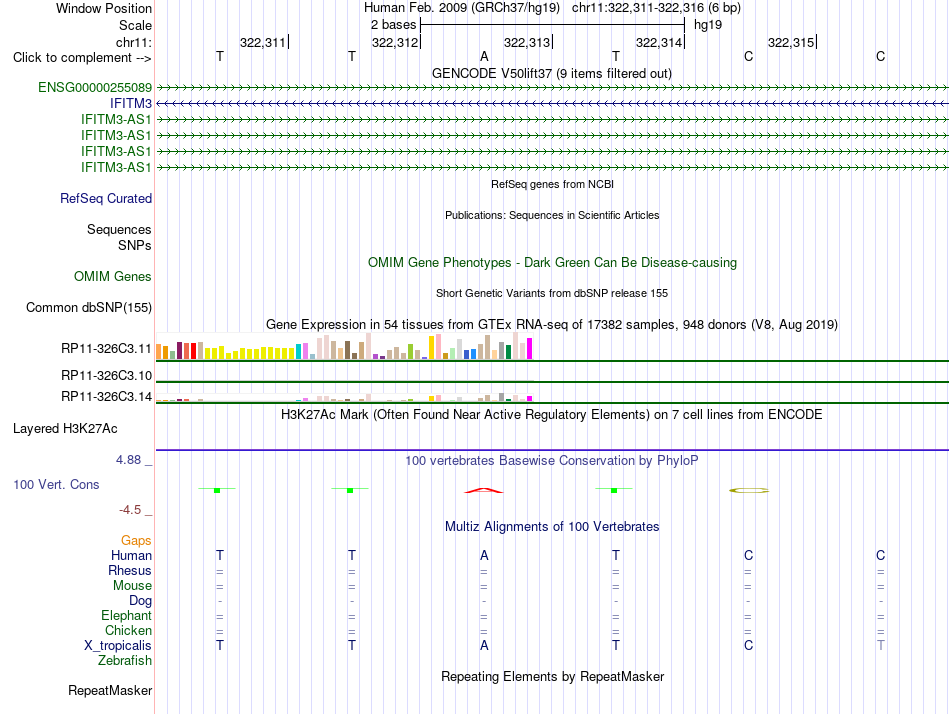Click the chr11:322,311-322,316 position text
Image resolution: width=950 pixels, height=714 pixels.
656,8
